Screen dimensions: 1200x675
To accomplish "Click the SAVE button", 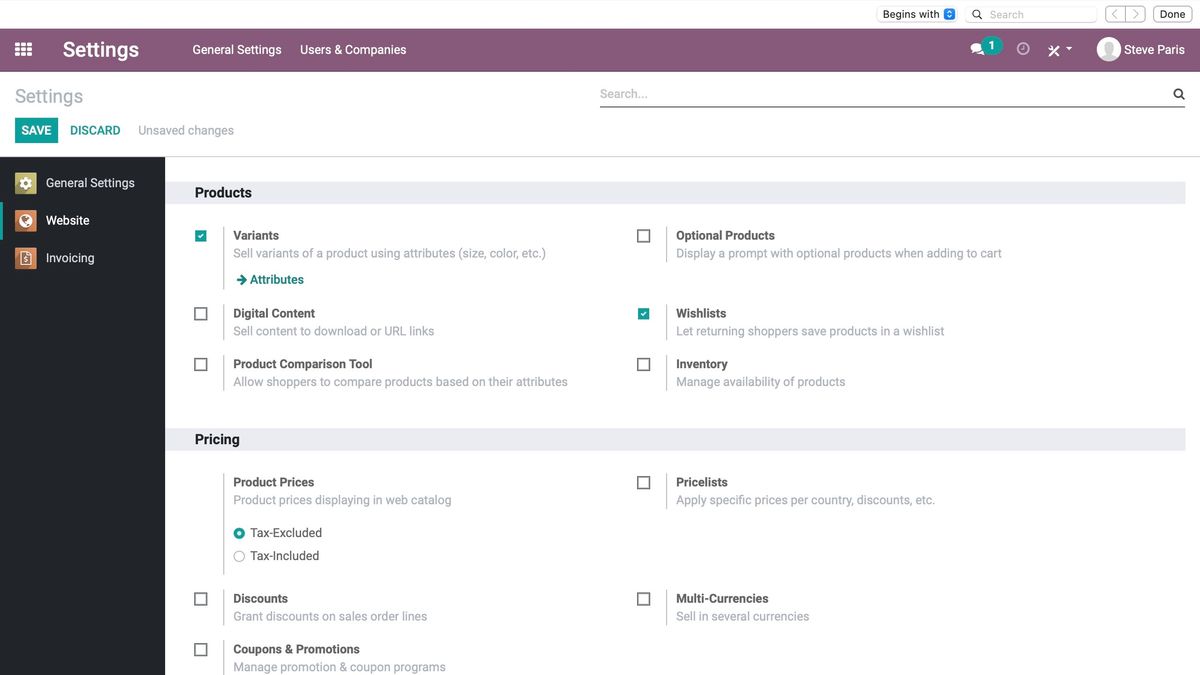I will pos(36,130).
